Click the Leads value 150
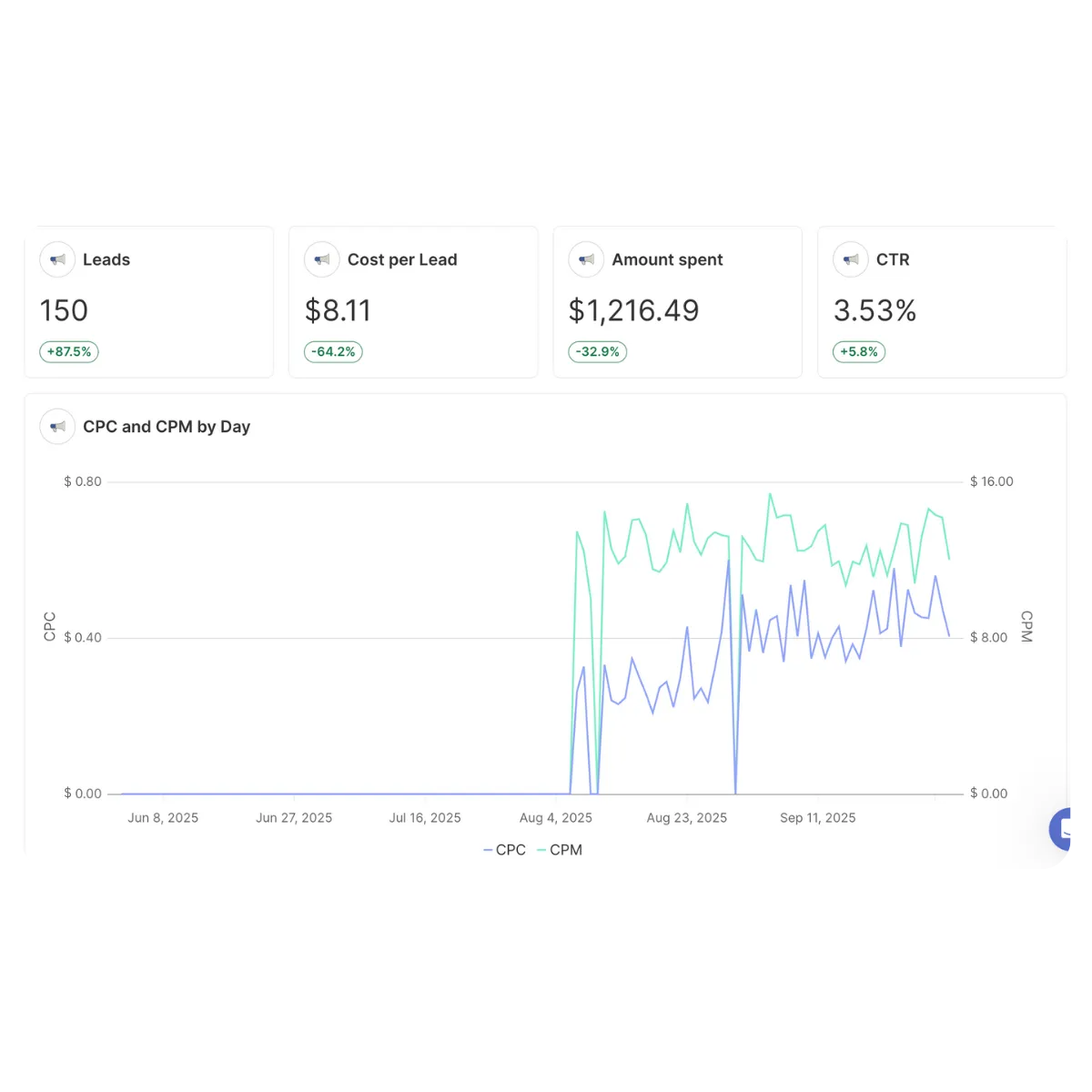Image resolution: width=1092 pixels, height=1092 pixels. click(64, 311)
